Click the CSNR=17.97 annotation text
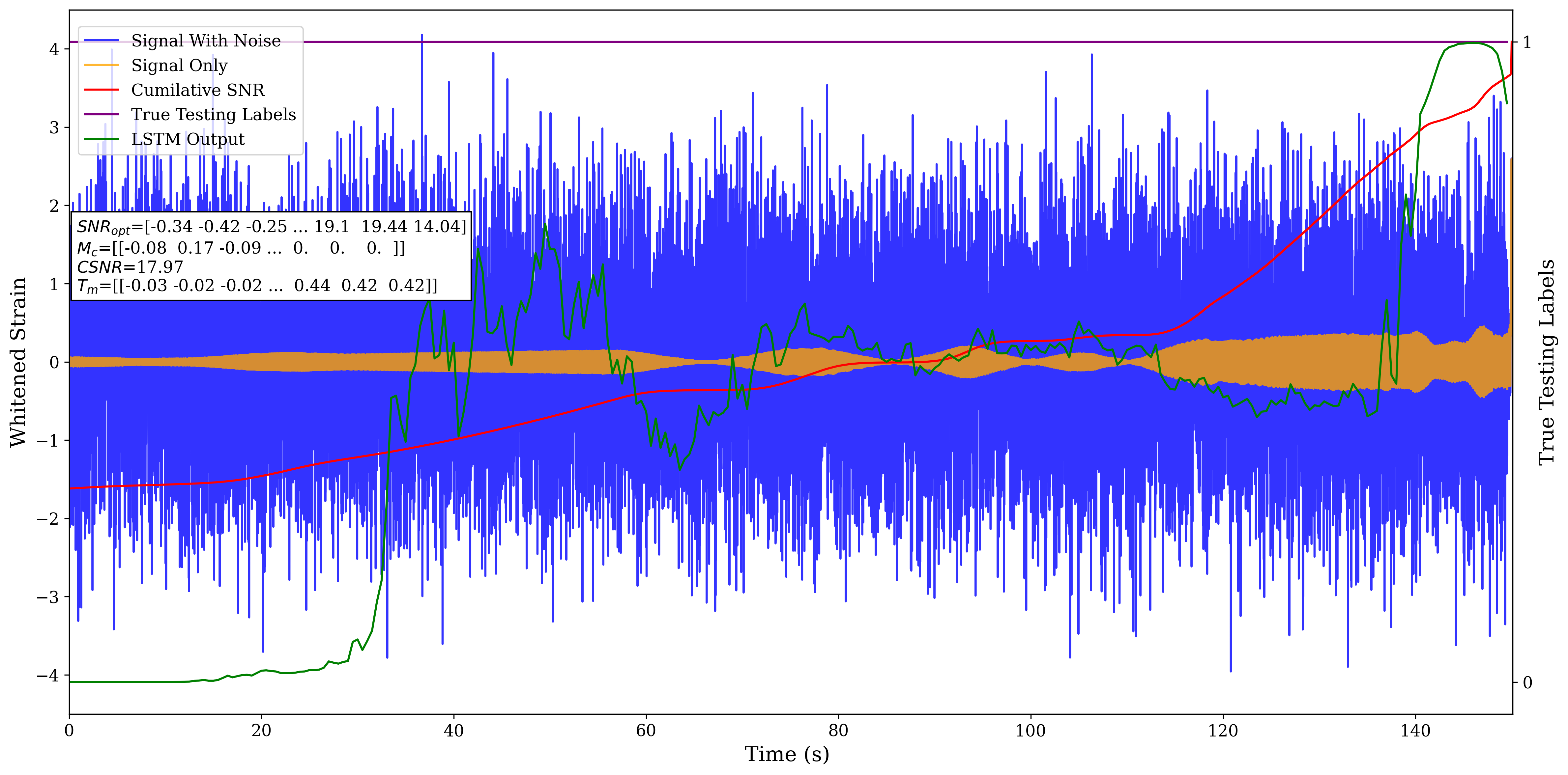This screenshot has width=1568, height=775. tap(130, 267)
